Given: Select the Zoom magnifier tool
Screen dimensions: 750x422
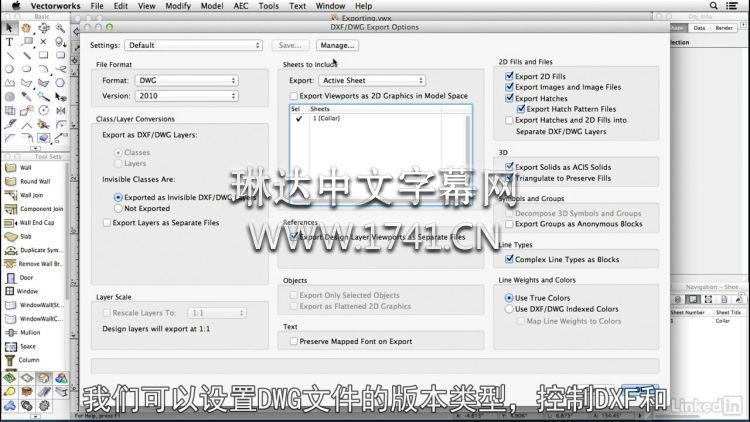Looking at the screenshot, I should click(60, 28).
